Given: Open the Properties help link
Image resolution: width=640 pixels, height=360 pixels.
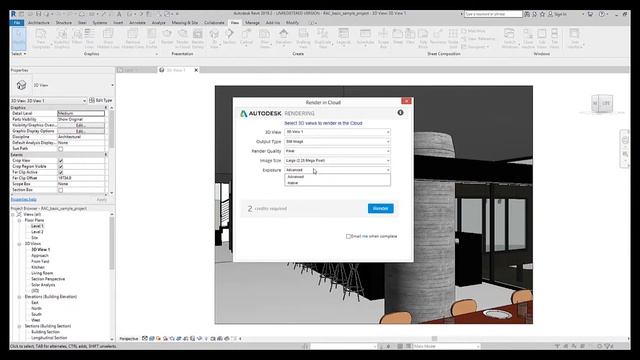Looking at the screenshot, I should (x=24, y=200).
